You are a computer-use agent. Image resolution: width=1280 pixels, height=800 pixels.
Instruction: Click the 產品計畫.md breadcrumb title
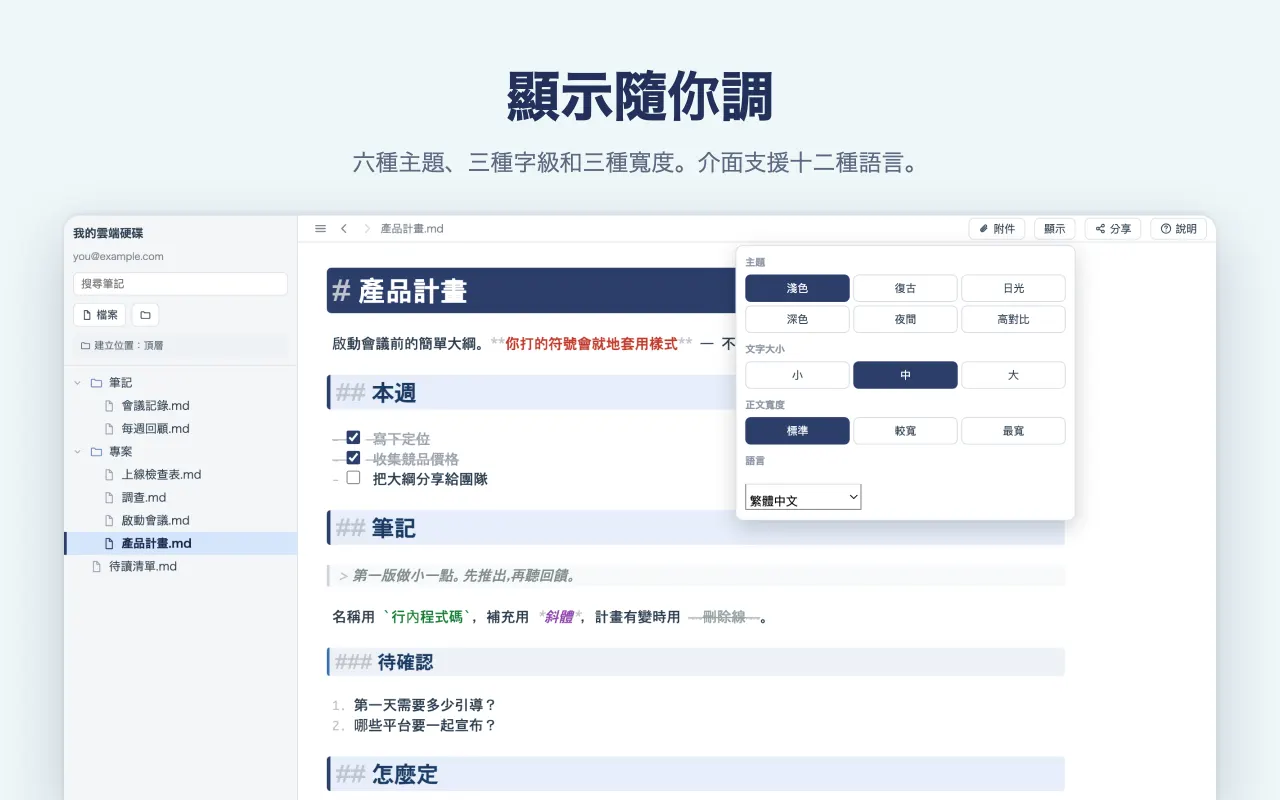pyautogui.click(x=412, y=229)
